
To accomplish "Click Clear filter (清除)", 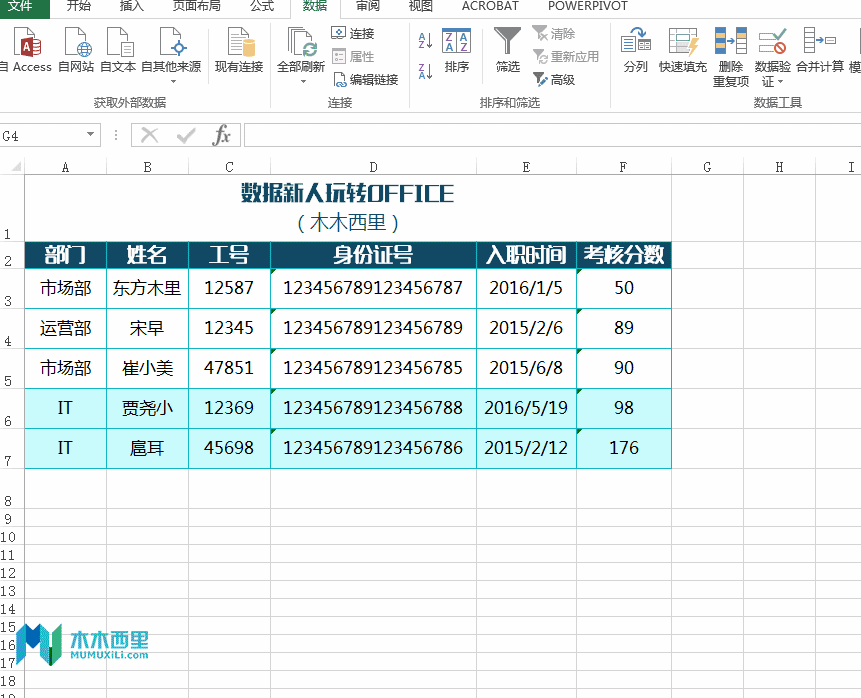I will 554,33.
